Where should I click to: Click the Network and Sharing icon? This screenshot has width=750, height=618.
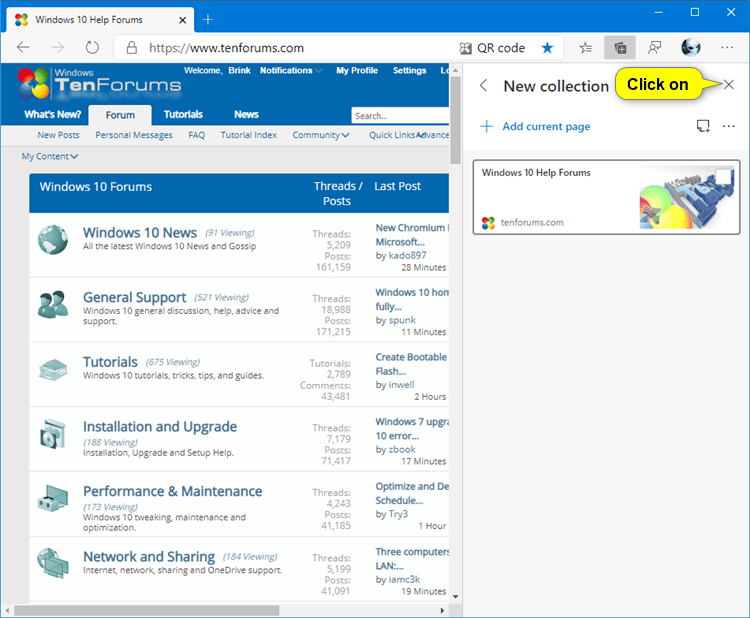(53, 563)
